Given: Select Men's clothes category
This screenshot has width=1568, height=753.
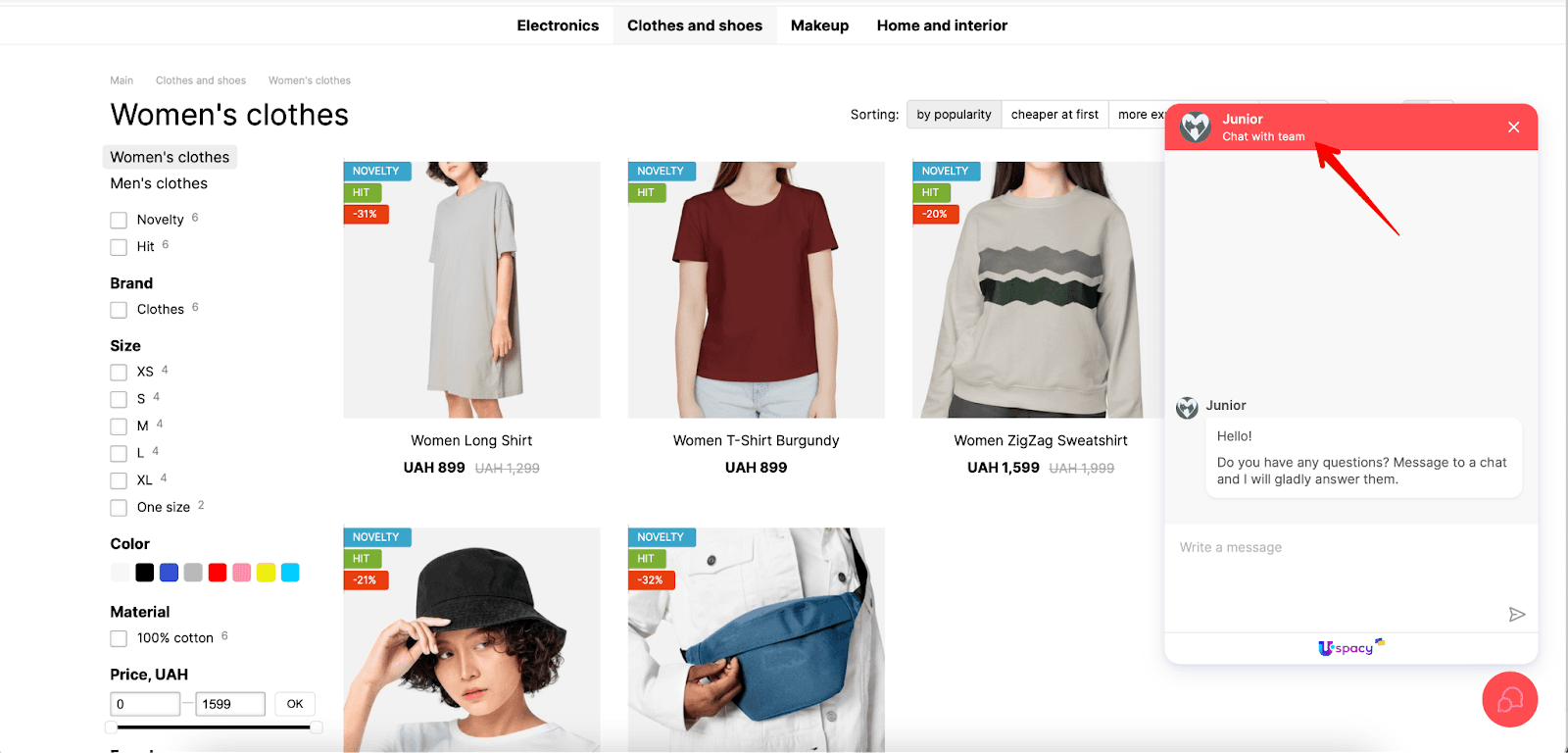Looking at the screenshot, I should (159, 183).
